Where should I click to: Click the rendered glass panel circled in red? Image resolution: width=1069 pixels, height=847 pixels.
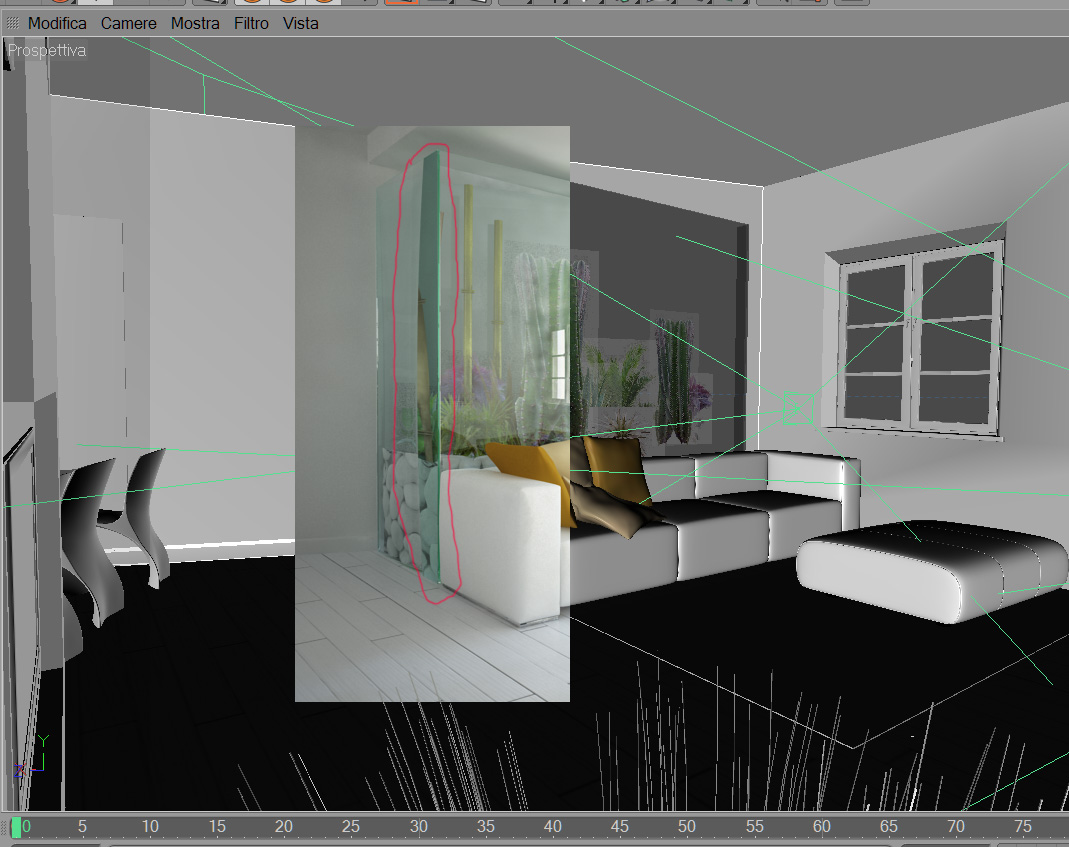(427, 372)
